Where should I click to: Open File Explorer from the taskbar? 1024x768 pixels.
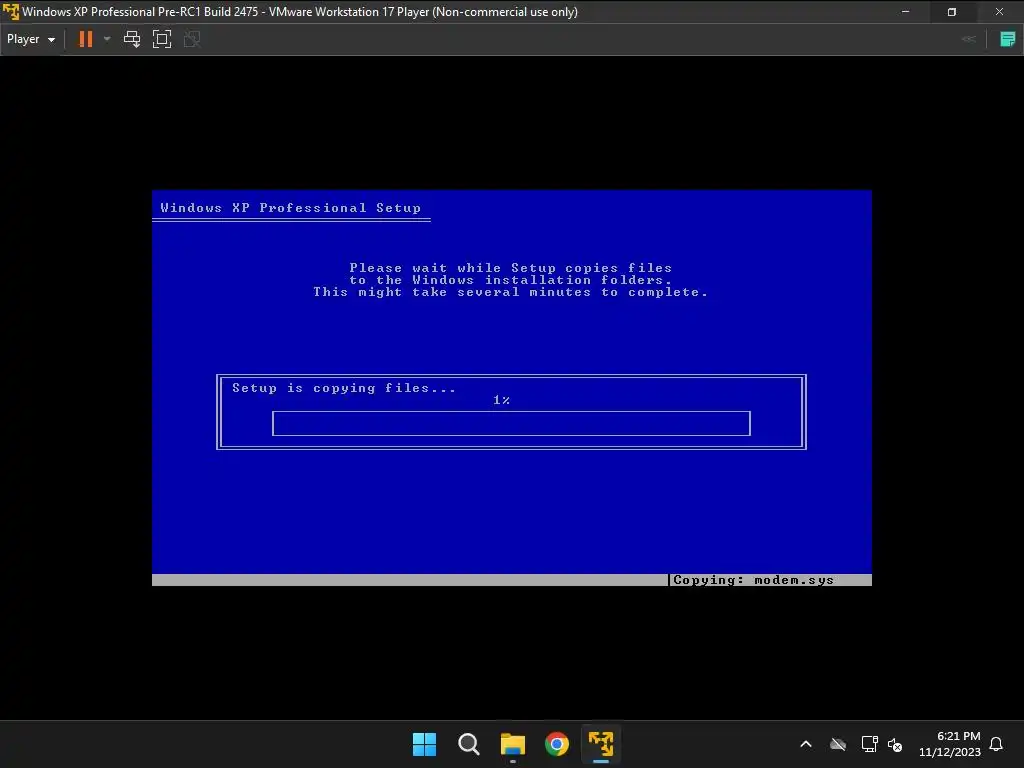[x=513, y=744]
